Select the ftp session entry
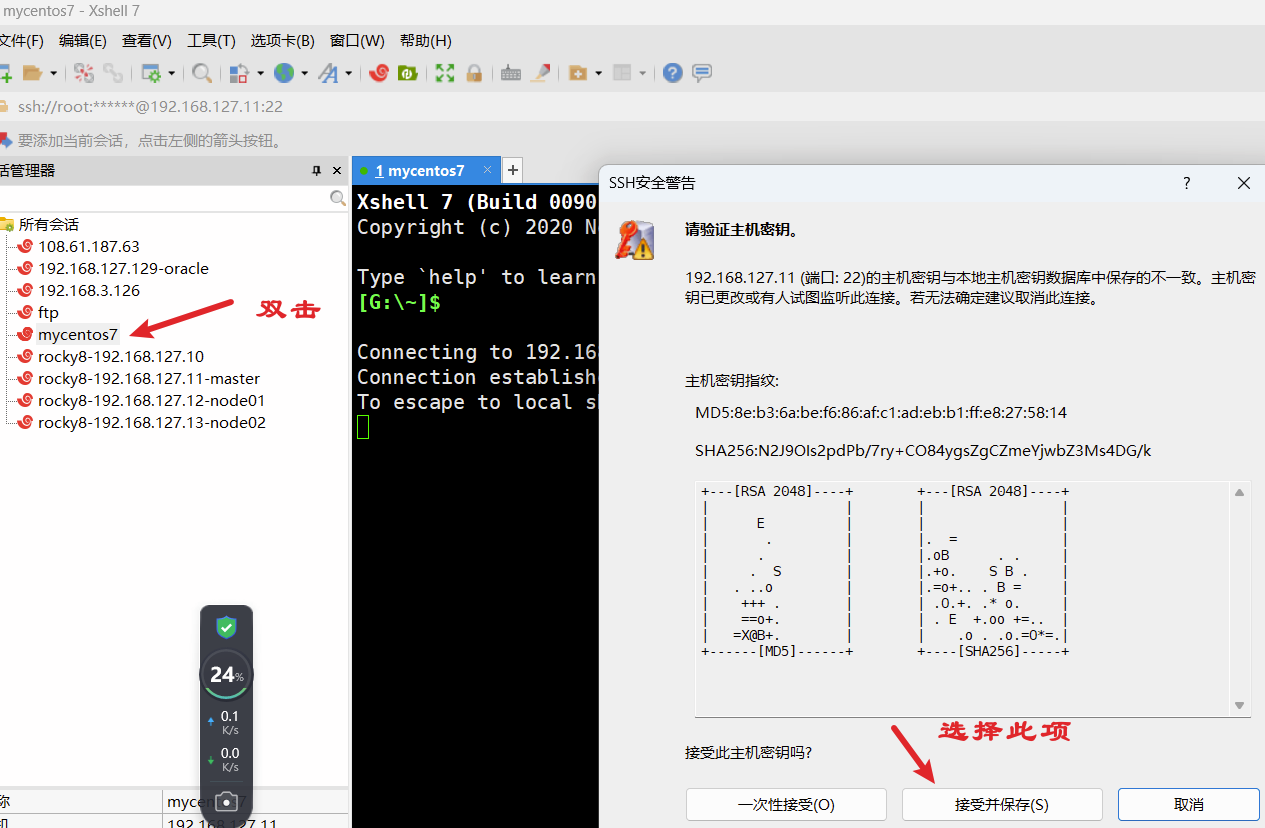 pyautogui.click(x=48, y=312)
